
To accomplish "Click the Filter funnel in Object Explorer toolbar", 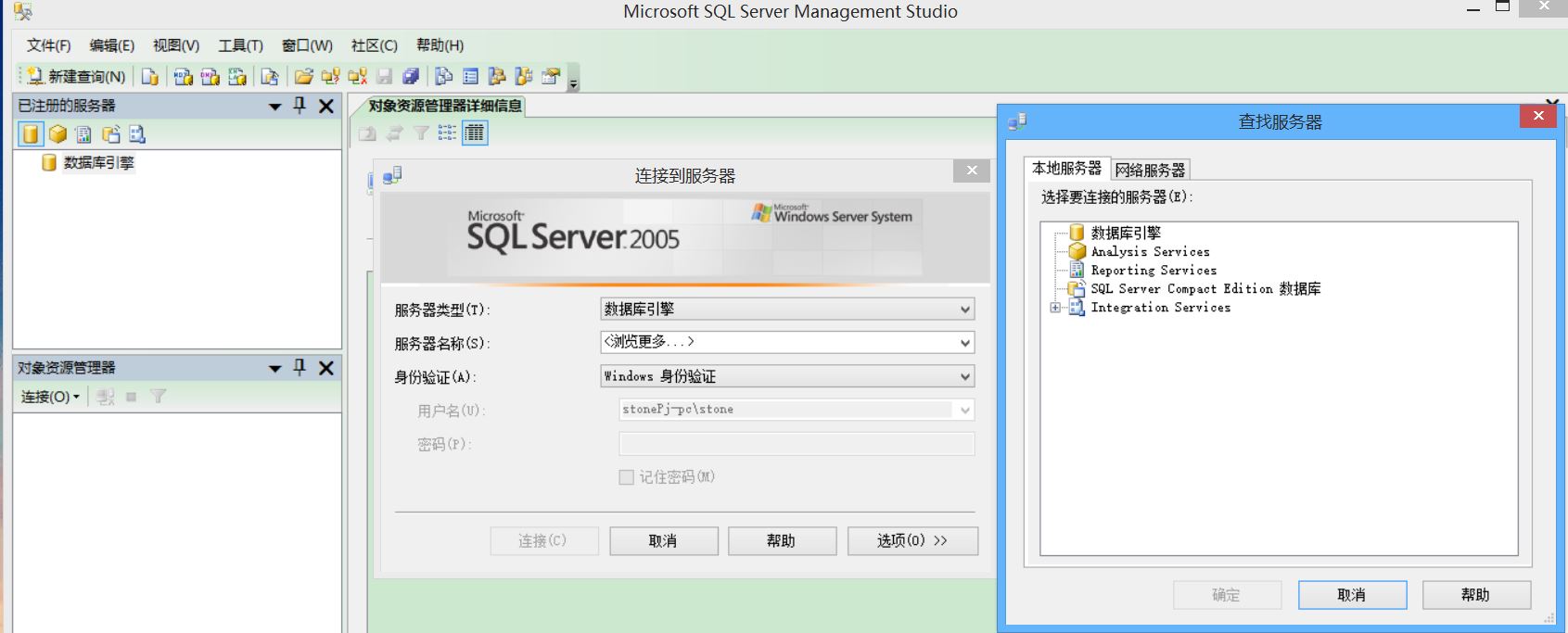I will [x=159, y=397].
